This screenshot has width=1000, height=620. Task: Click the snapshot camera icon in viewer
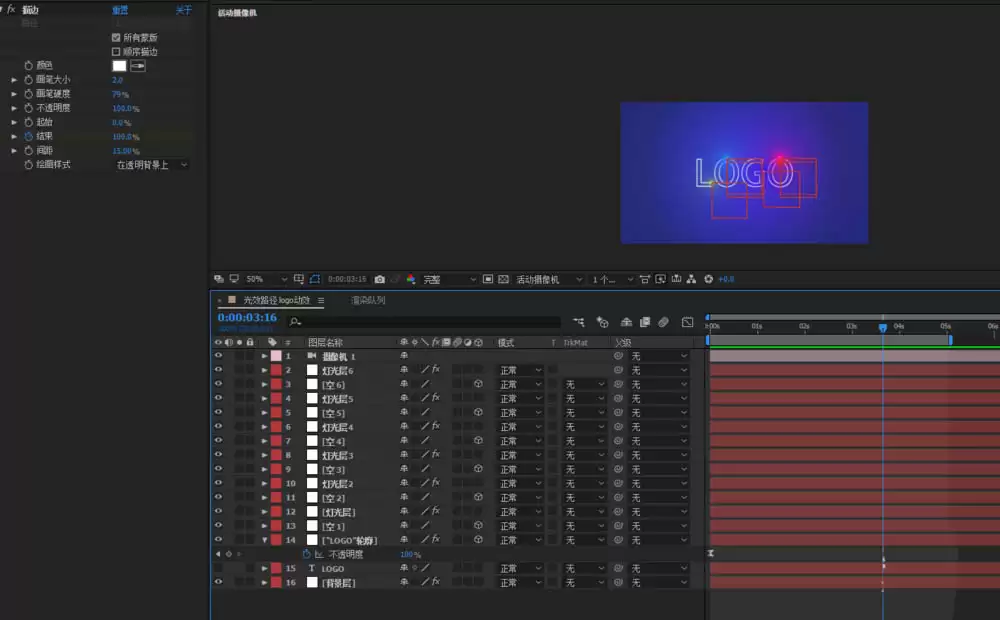click(x=379, y=279)
